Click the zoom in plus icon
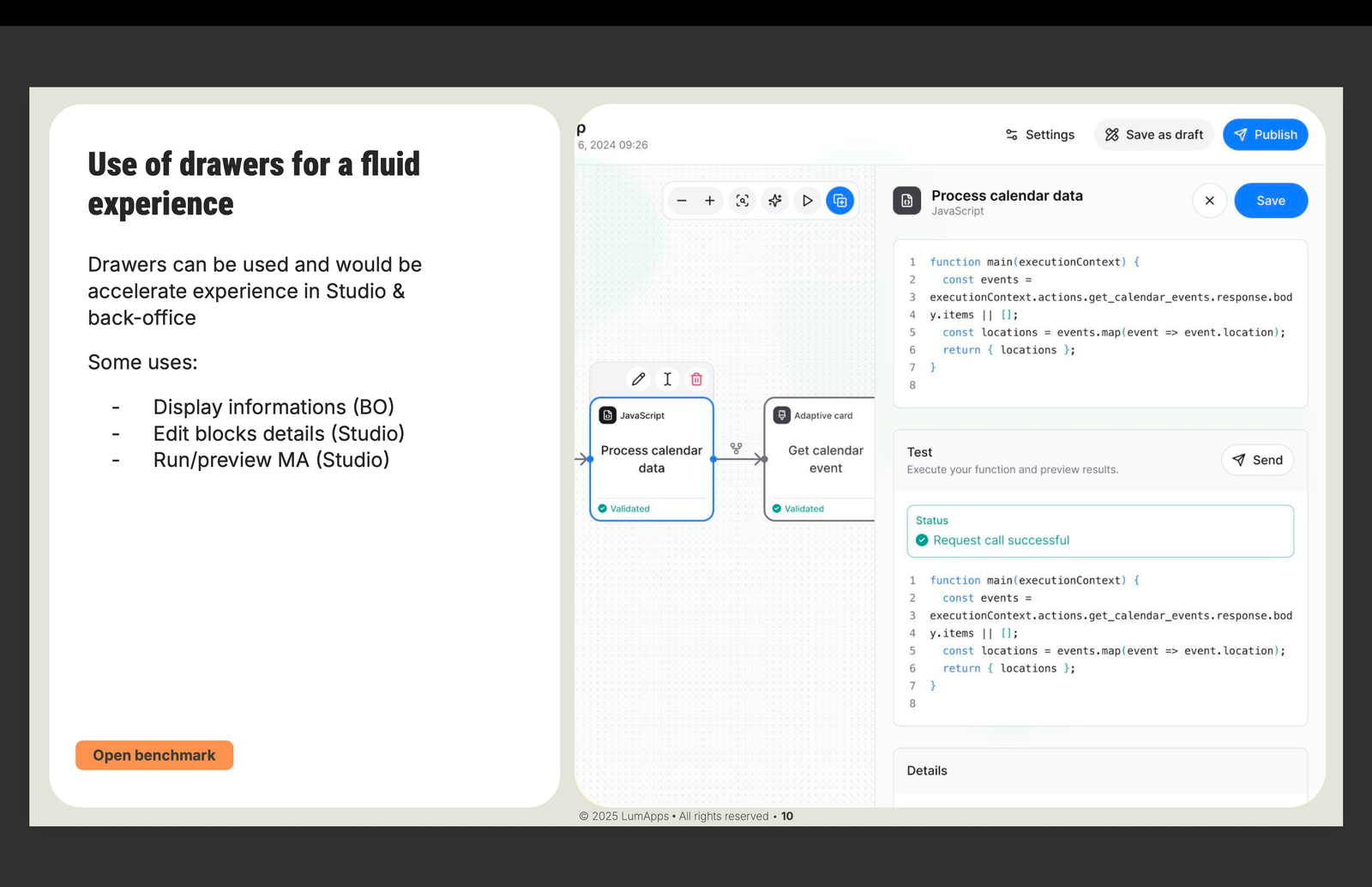The image size is (1372, 887). tap(710, 201)
